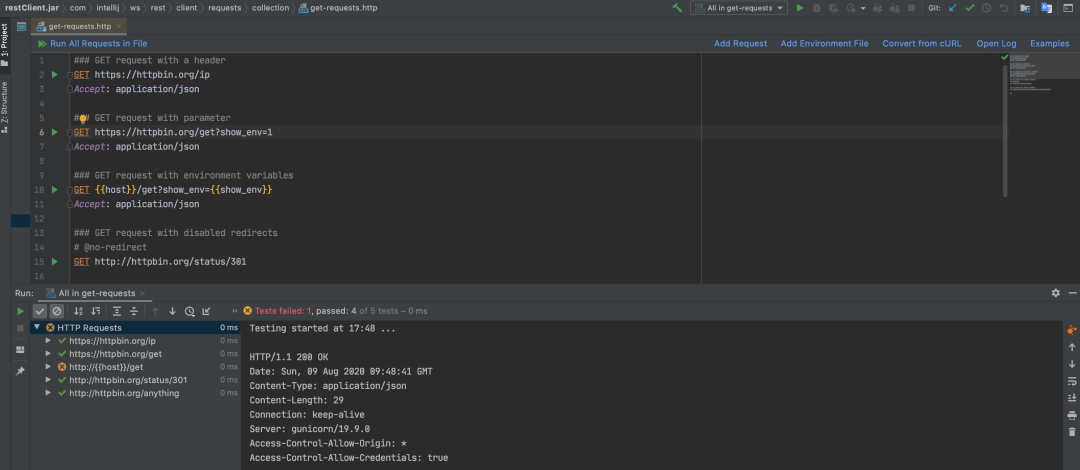
Task: Click the Add Request link
Action: (740, 43)
